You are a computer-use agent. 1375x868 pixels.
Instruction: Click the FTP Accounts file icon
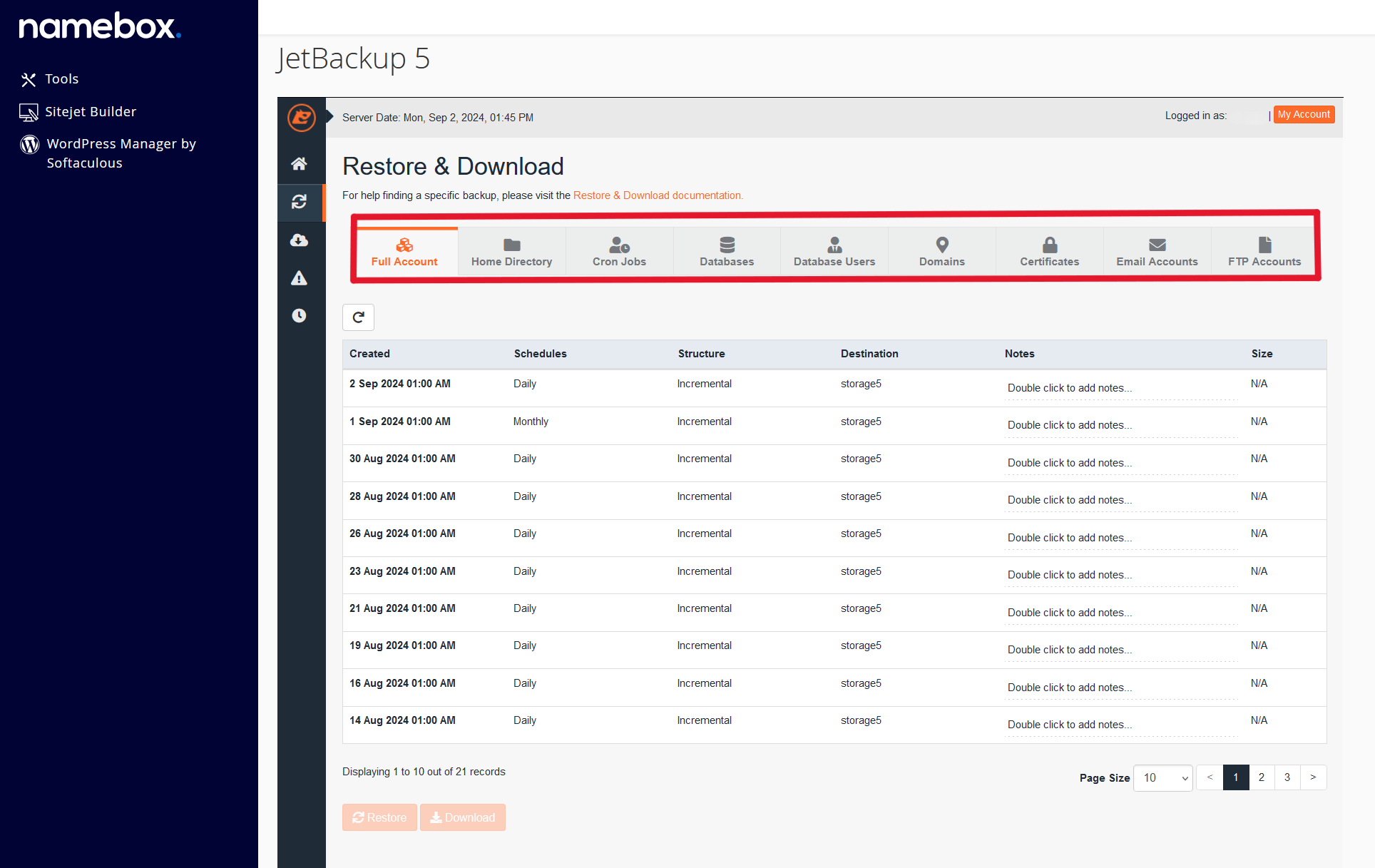click(x=1264, y=245)
